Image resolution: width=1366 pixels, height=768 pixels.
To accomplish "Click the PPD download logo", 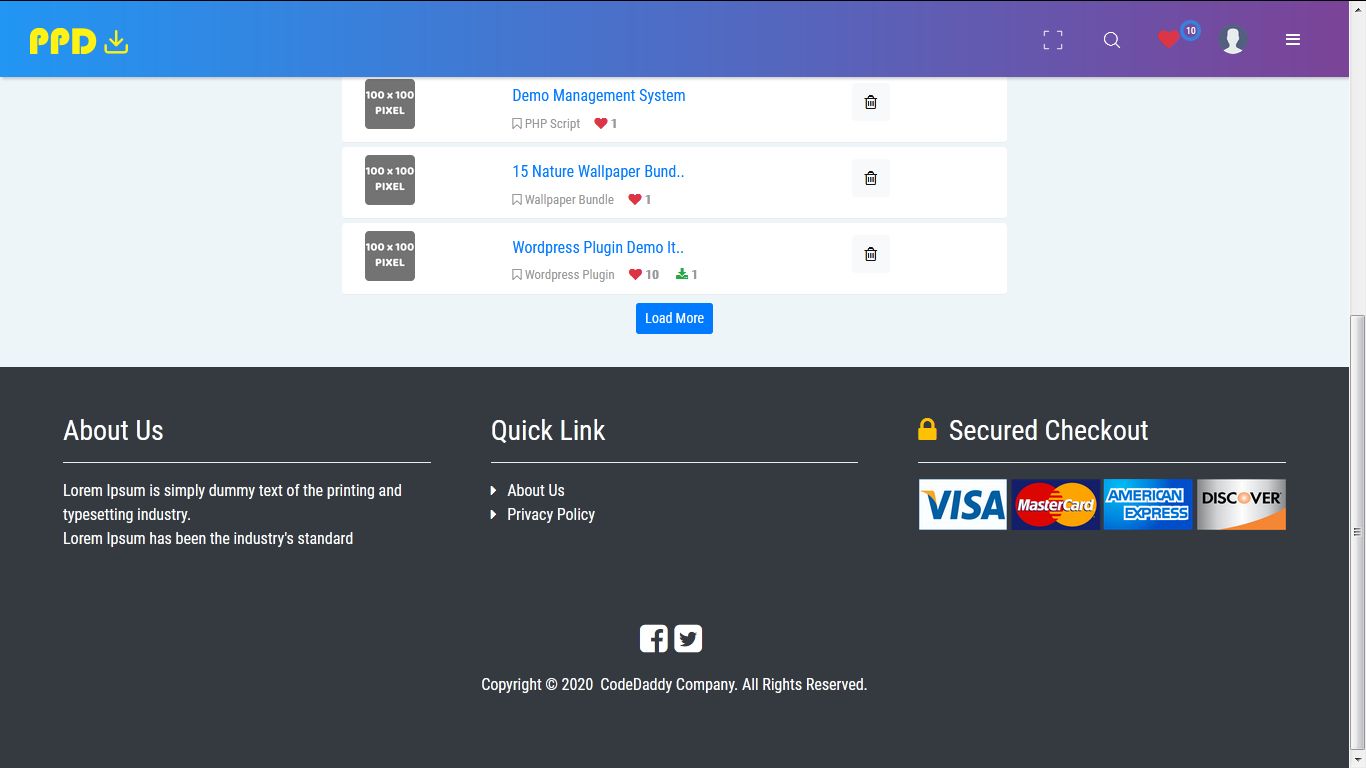I will pyautogui.click(x=79, y=41).
